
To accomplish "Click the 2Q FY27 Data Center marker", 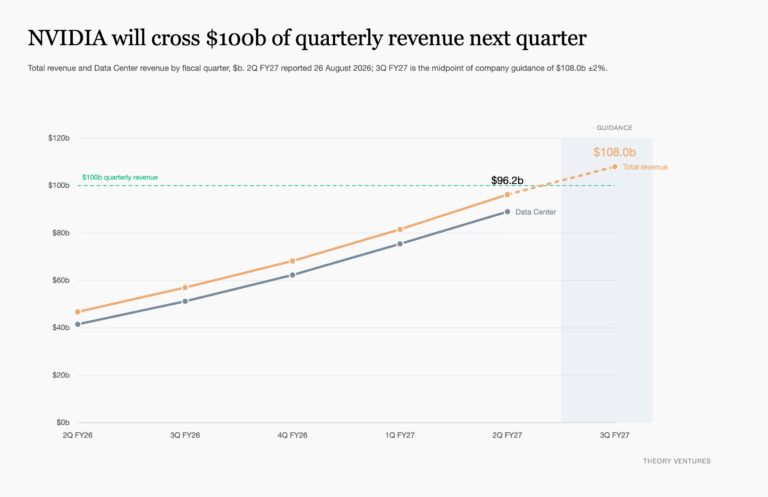I will pos(507,212).
